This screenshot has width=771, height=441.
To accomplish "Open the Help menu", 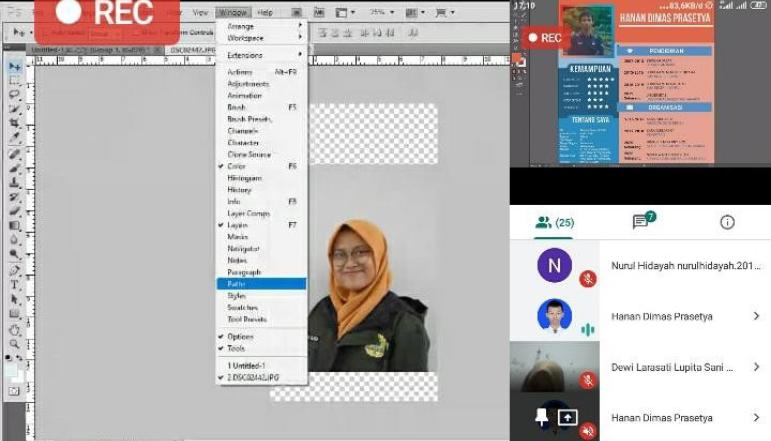I will 264,13.
